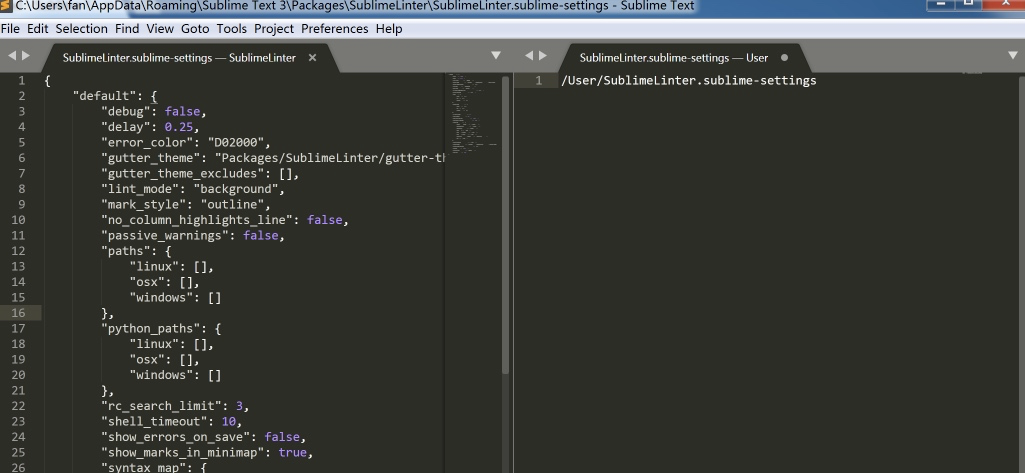Open the Edit menu
This screenshot has height=473, width=1025.
pyautogui.click(x=37, y=29)
